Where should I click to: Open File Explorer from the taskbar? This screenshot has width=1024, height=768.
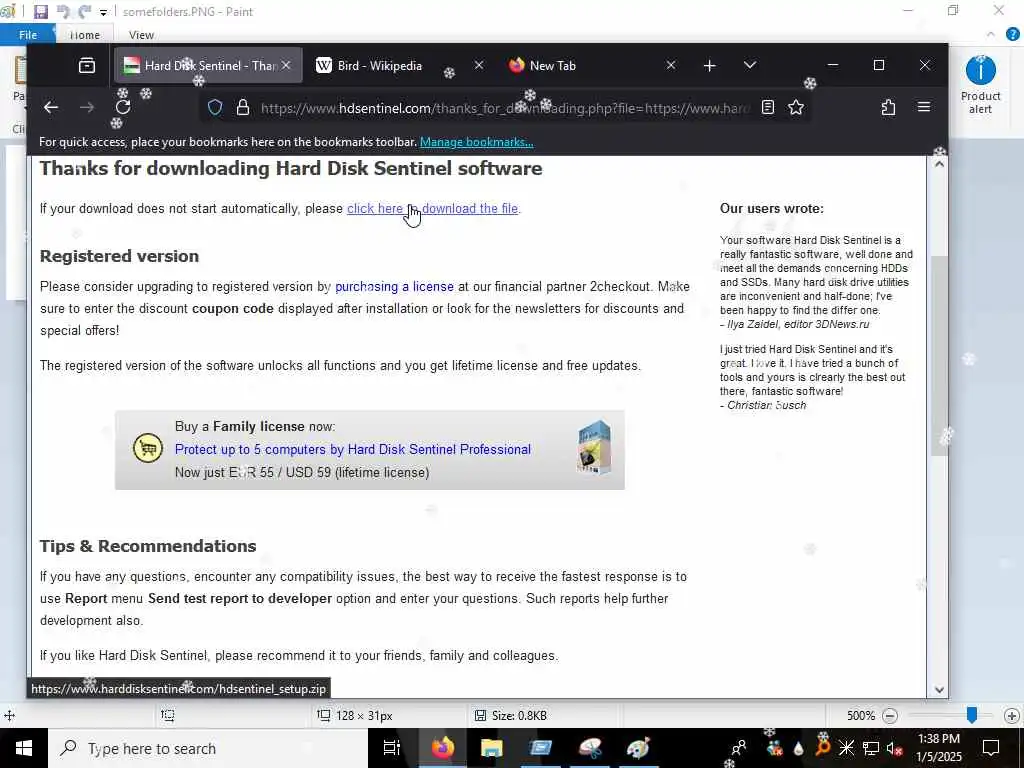click(x=491, y=748)
